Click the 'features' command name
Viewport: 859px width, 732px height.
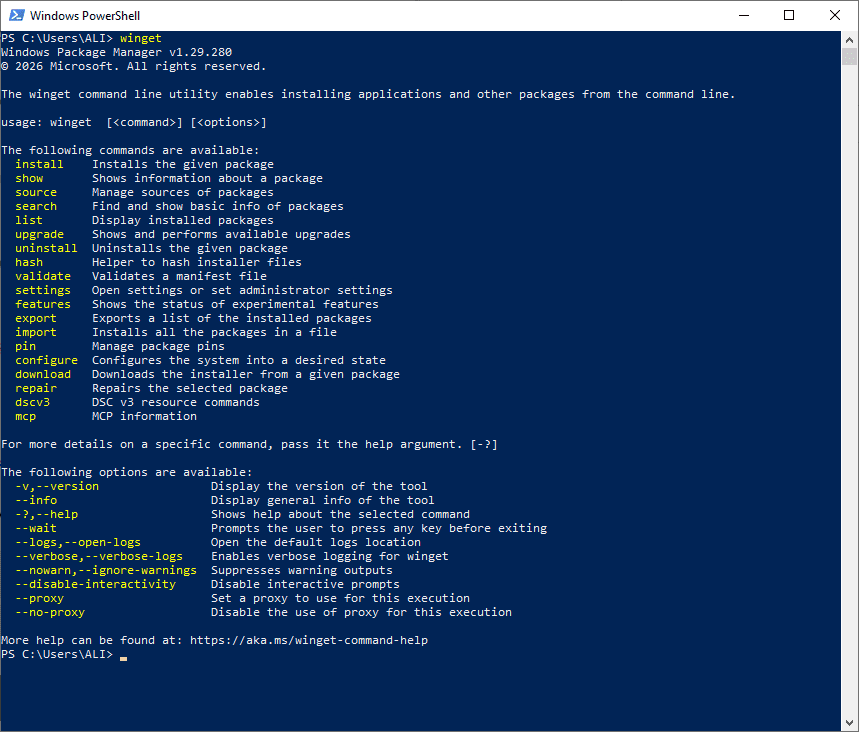(x=43, y=304)
